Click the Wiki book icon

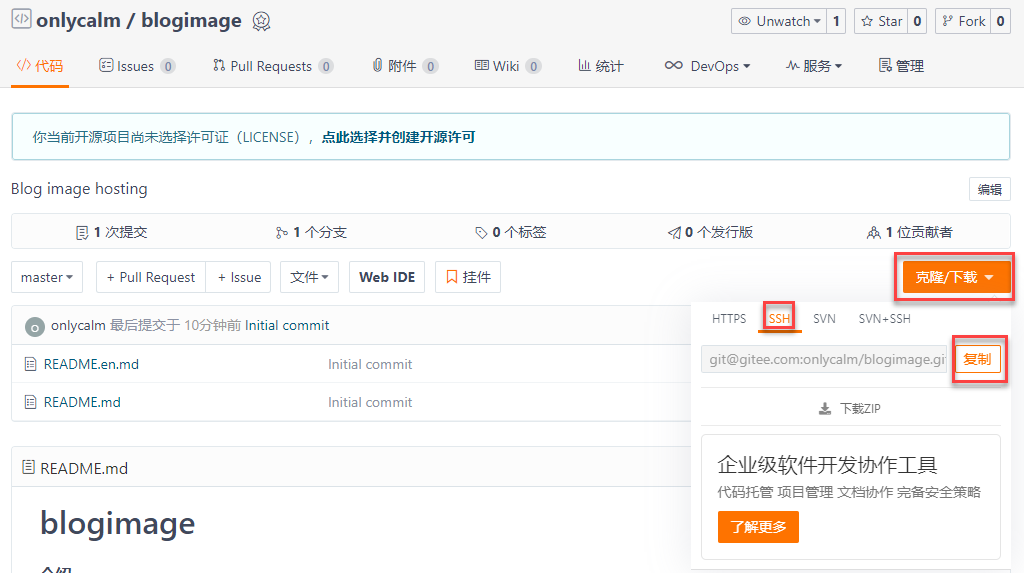click(481, 65)
